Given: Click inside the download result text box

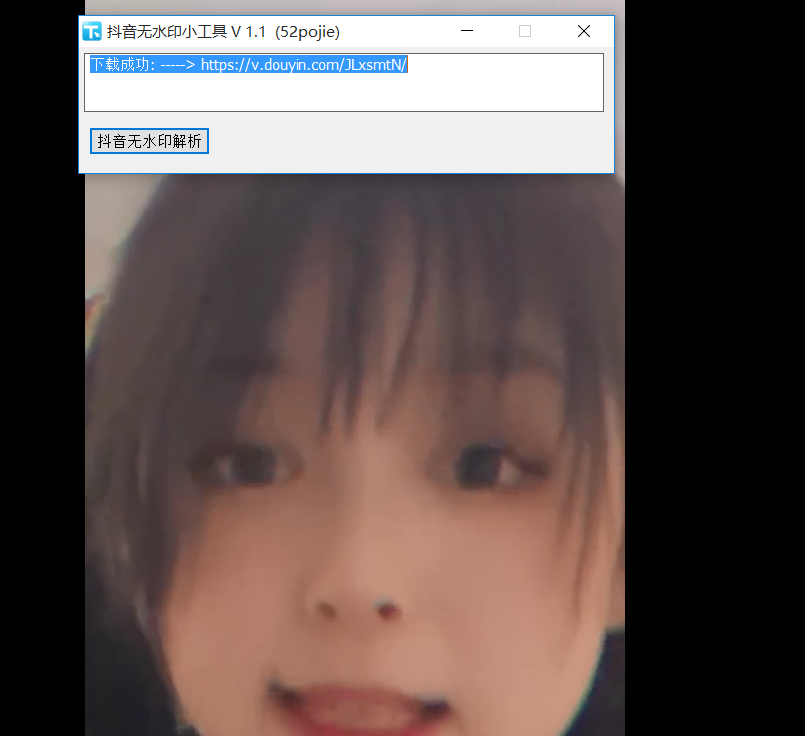Looking at the screenshot, I should point(343,83).
